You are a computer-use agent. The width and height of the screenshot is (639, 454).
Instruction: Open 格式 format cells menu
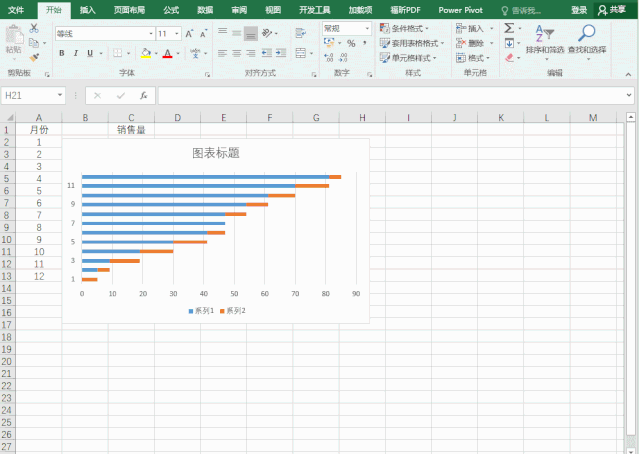pyautogui.click(x=473, y=58)
